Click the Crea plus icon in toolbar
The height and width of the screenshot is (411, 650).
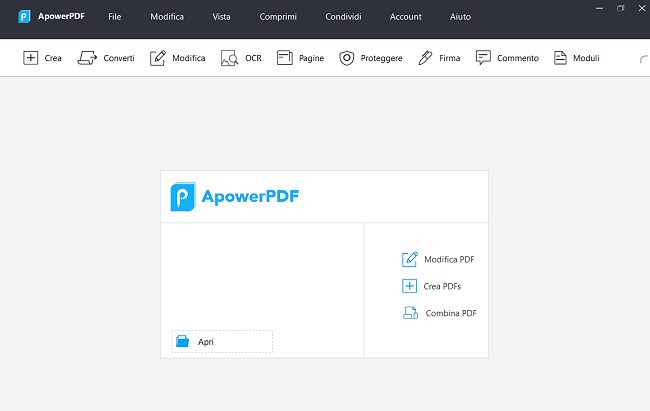(31, 58)
